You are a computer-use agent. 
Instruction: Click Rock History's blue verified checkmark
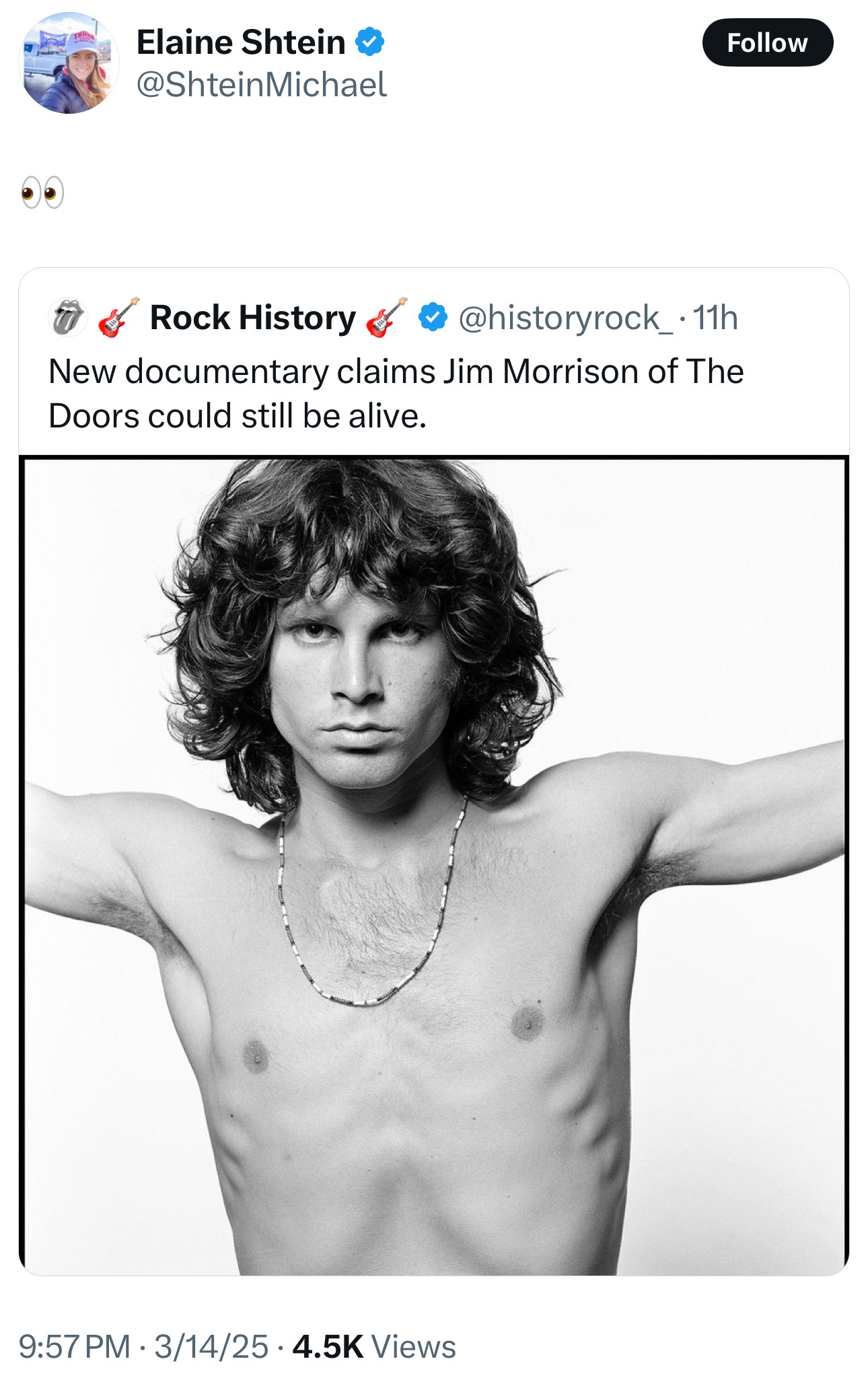(x=433, y=317)
